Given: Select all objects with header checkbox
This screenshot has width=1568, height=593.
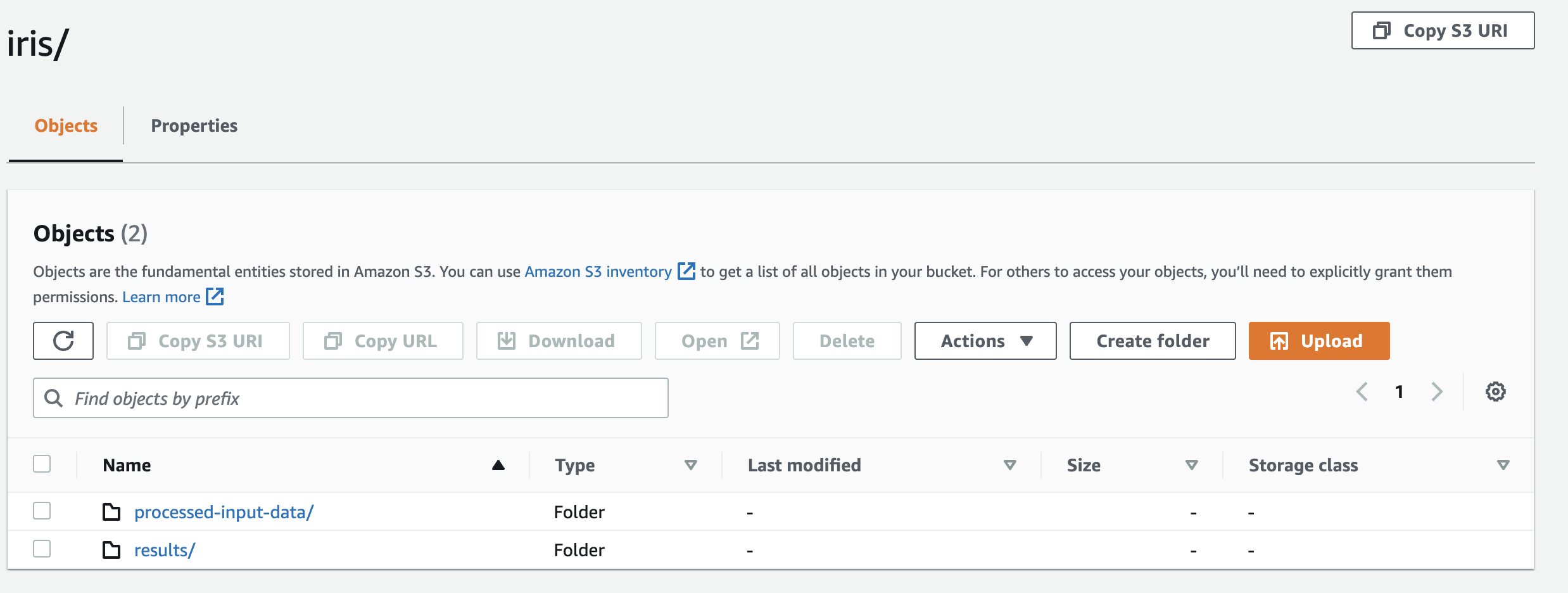Looking at the screenshot, I should [42, 464].
